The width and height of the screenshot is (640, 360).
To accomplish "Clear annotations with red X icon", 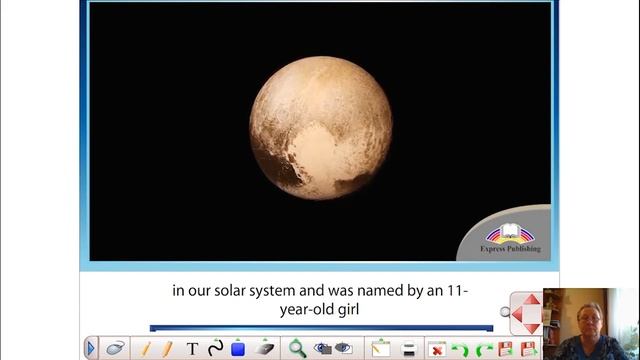I will [437, 350].
